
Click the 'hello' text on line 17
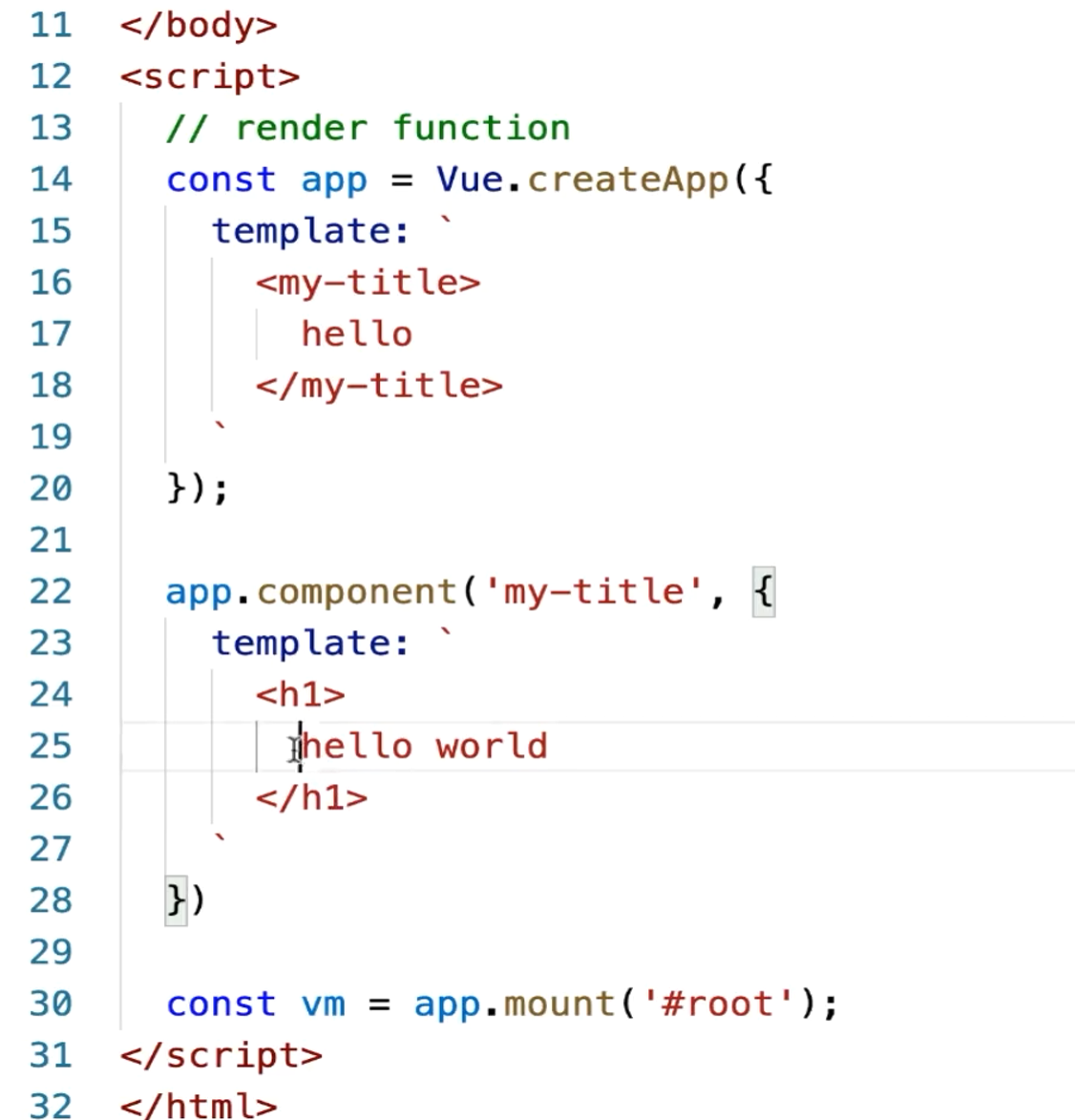(356, 334)
